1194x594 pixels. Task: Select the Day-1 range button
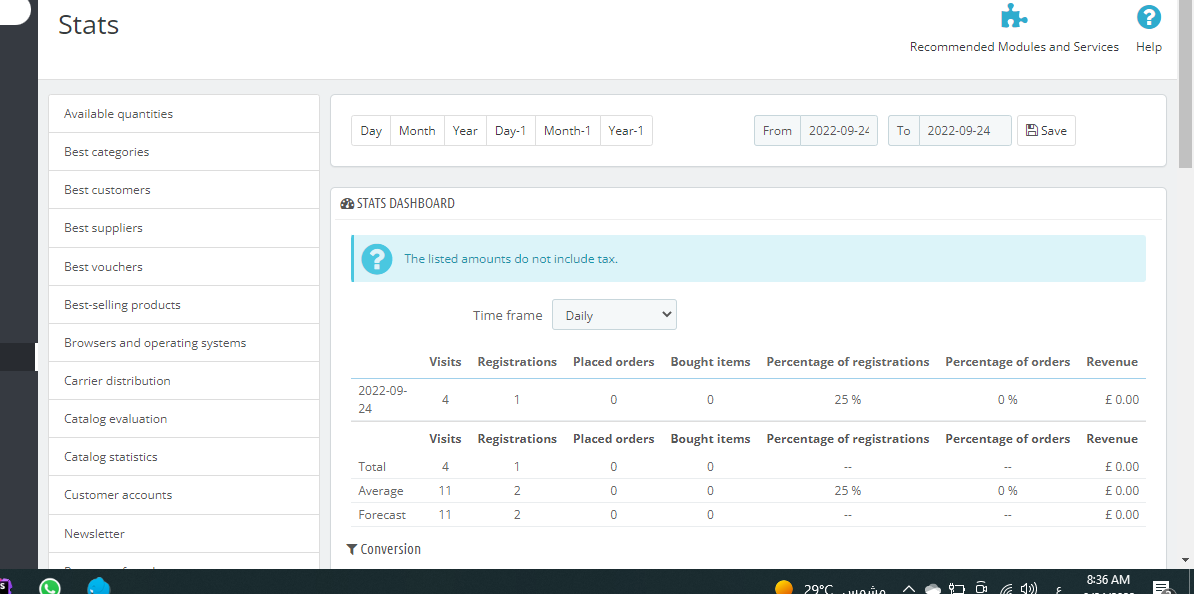click(510, 130)
